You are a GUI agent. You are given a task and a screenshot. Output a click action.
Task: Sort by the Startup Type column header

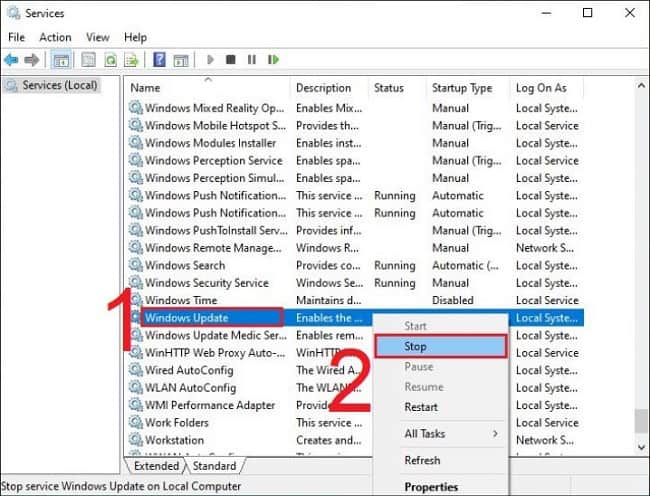tap(468, 88)
